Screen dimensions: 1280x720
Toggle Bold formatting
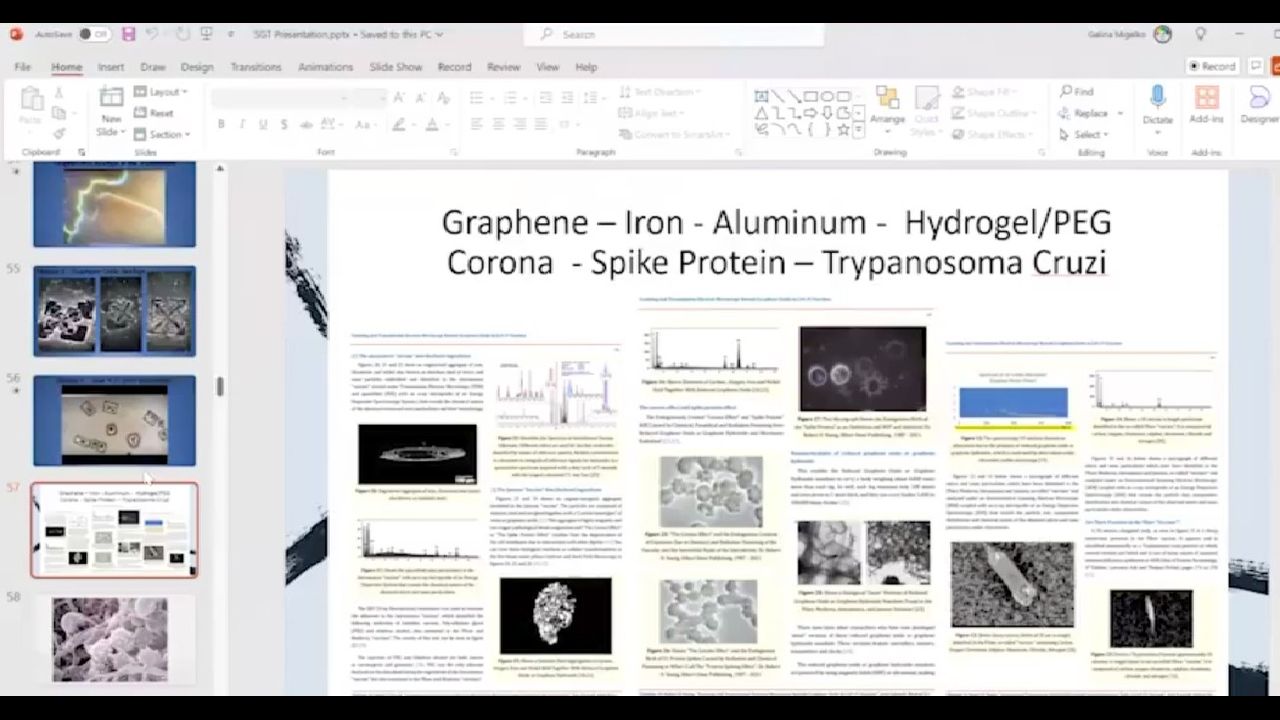pyautogui.click(x=221, y=125)
